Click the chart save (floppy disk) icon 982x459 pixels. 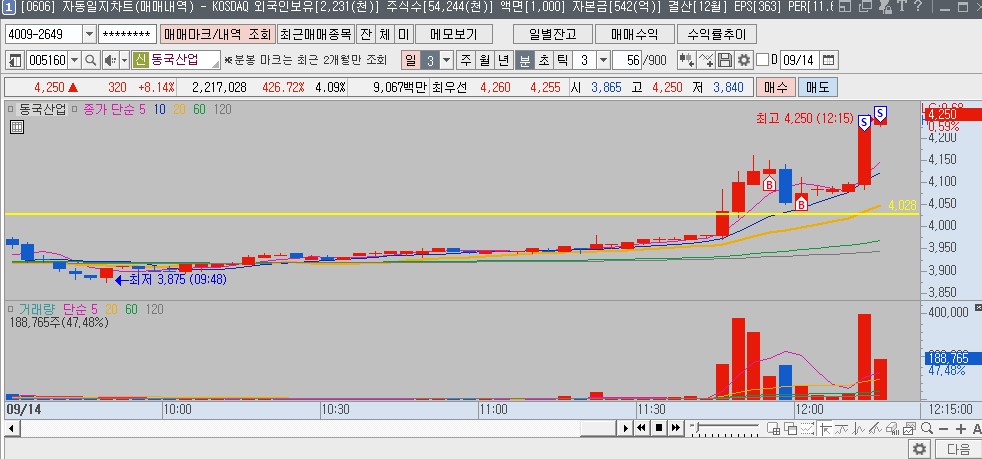click(725, 60)
